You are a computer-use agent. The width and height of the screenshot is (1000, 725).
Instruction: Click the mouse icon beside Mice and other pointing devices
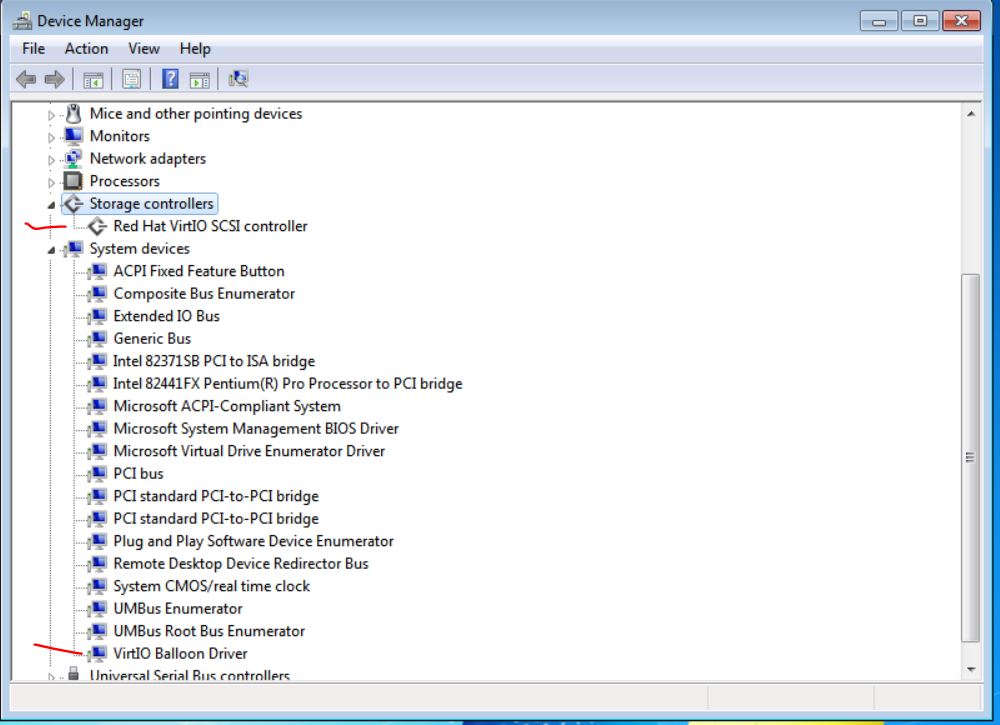[73, 114]
